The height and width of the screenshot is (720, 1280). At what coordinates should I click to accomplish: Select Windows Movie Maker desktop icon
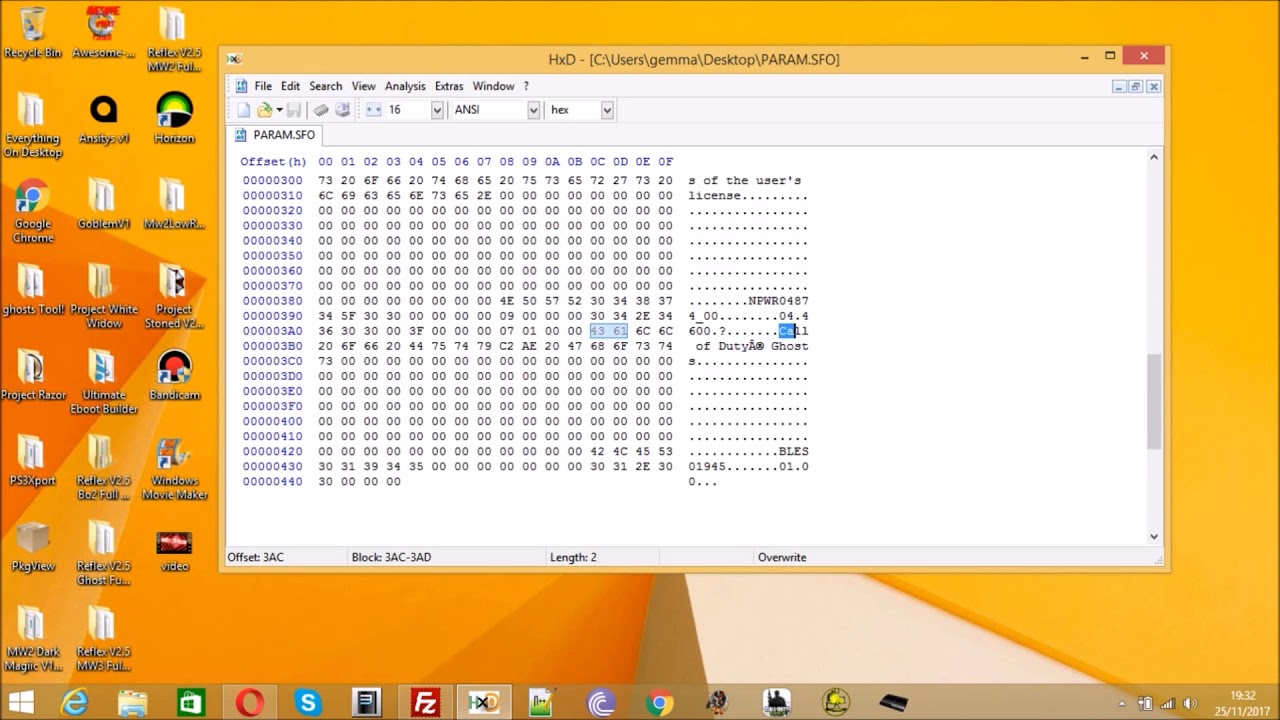pyautogui.click(x=174, y=468)
